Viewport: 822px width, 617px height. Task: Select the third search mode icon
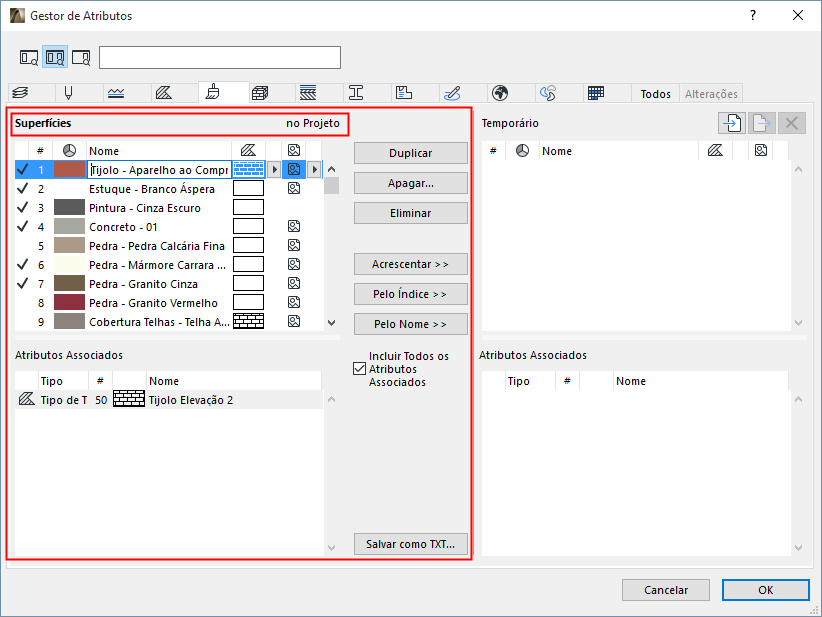81,58
